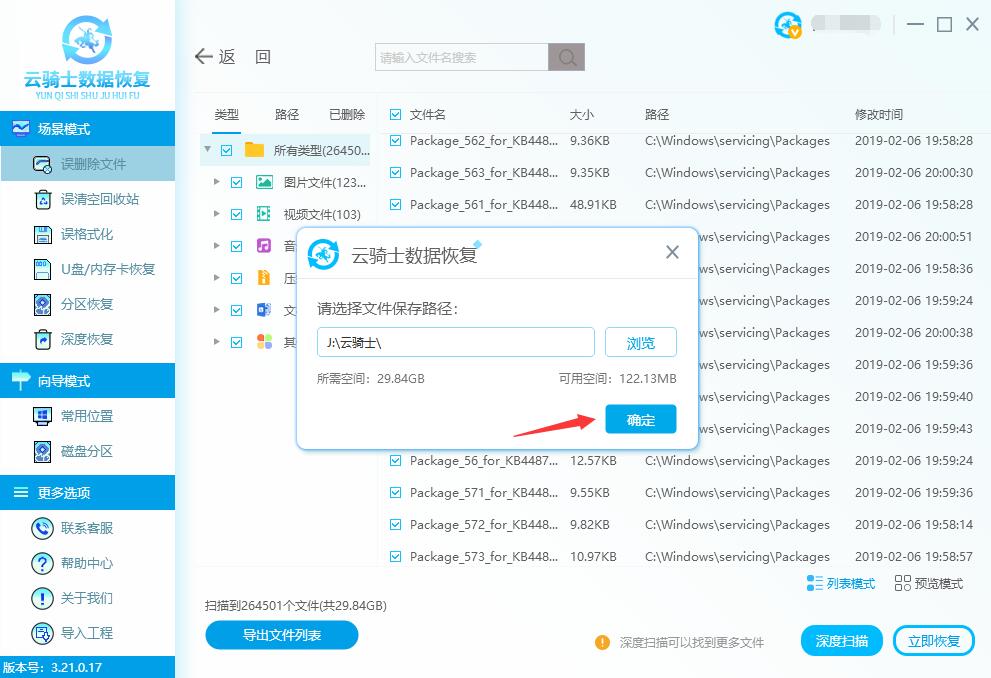
Task: Sort by the 大小 column header
Action: pyautogui.click(x=581, y=114)
